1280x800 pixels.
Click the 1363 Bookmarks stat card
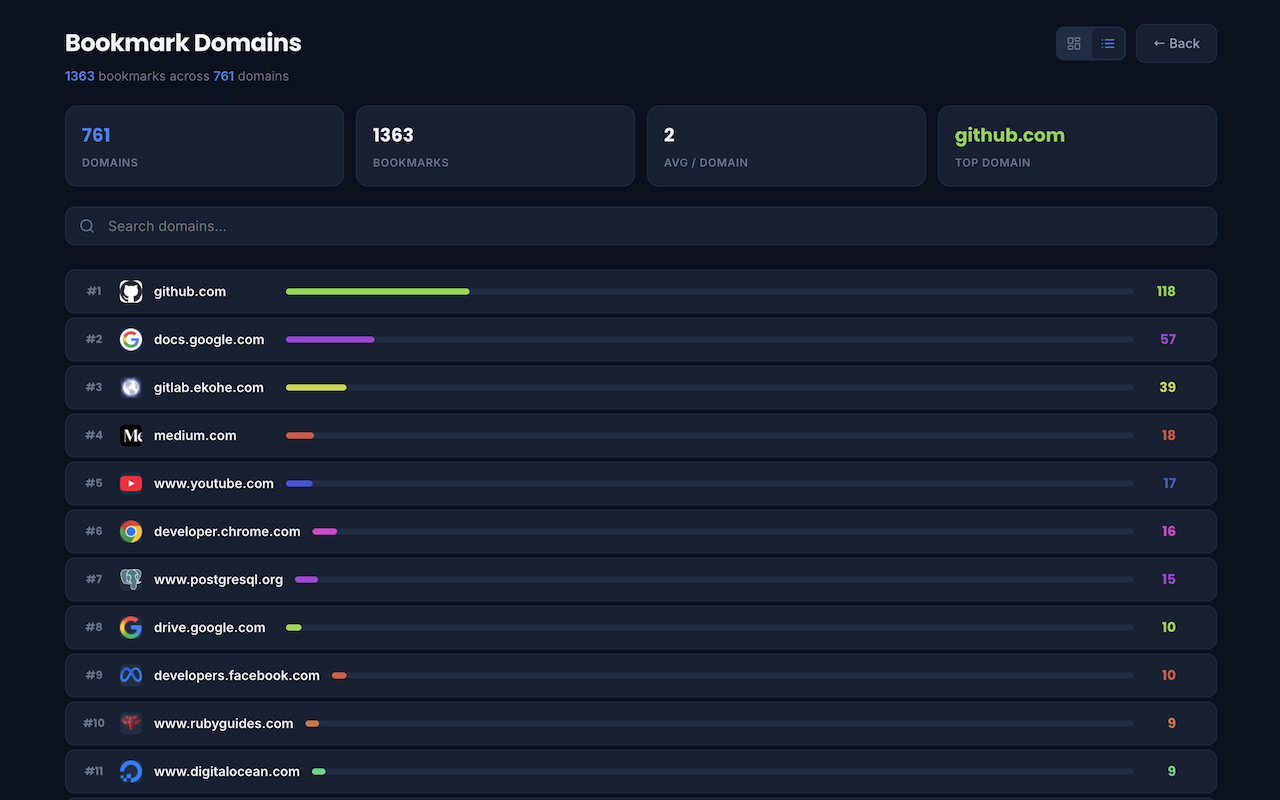pos(495,146)
